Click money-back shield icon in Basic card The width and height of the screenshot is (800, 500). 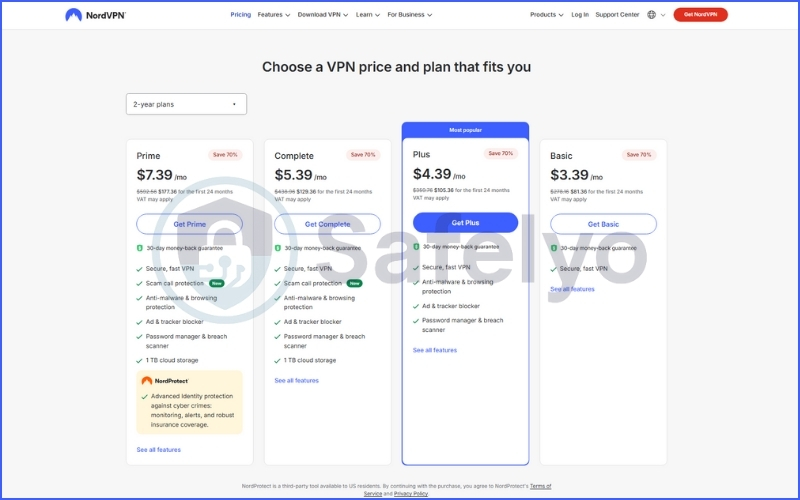[554, 248]
